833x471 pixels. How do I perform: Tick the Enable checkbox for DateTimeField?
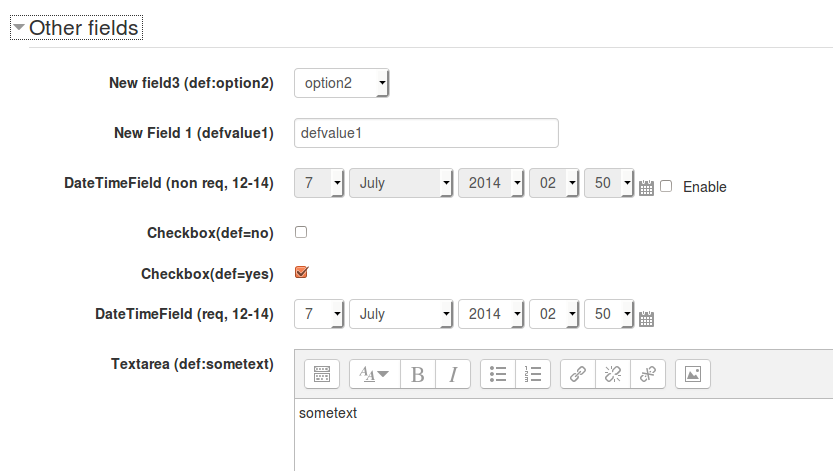tap(666, 186)
